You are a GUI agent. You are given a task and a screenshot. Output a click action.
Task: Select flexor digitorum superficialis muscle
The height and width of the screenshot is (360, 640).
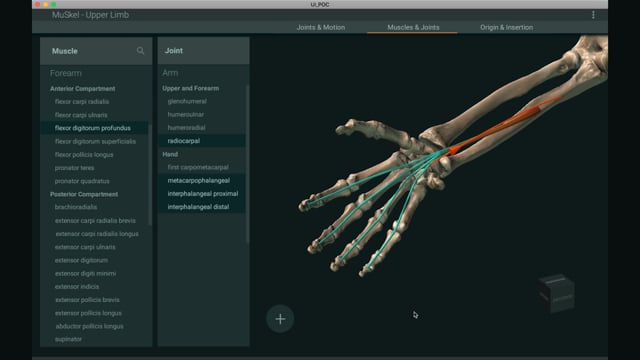[95, 141]
